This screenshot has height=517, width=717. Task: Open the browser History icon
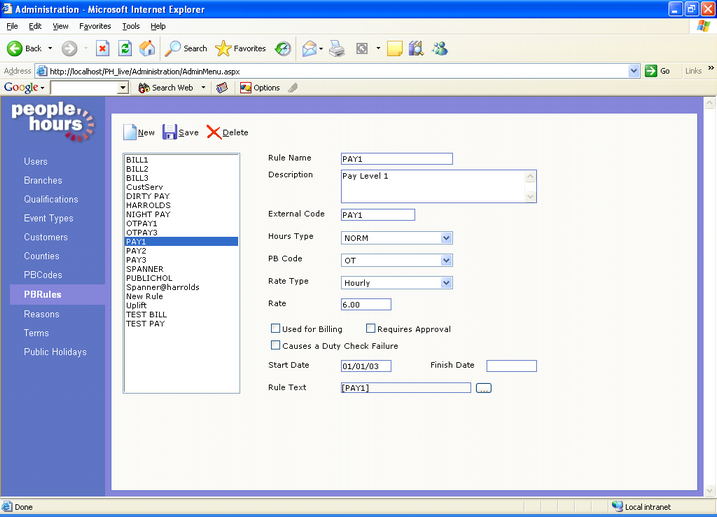point(284,48)
